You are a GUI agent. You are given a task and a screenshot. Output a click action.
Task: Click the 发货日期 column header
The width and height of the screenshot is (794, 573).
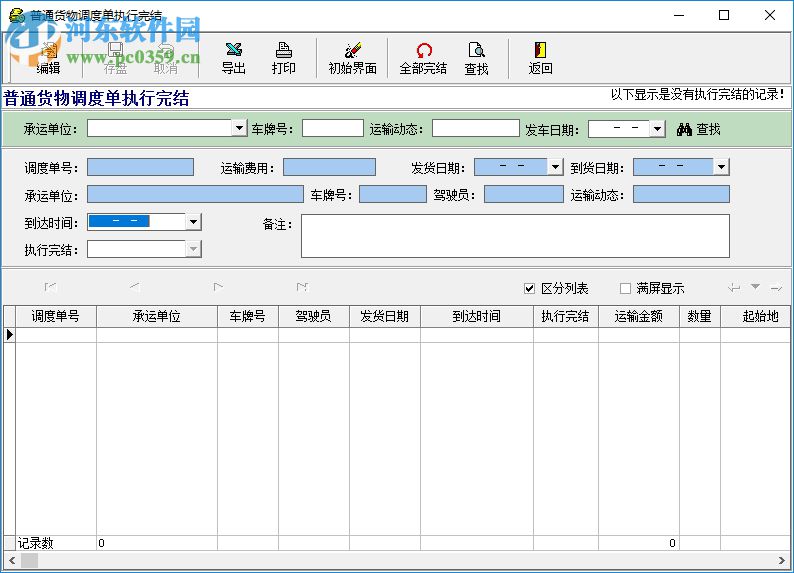385,316
